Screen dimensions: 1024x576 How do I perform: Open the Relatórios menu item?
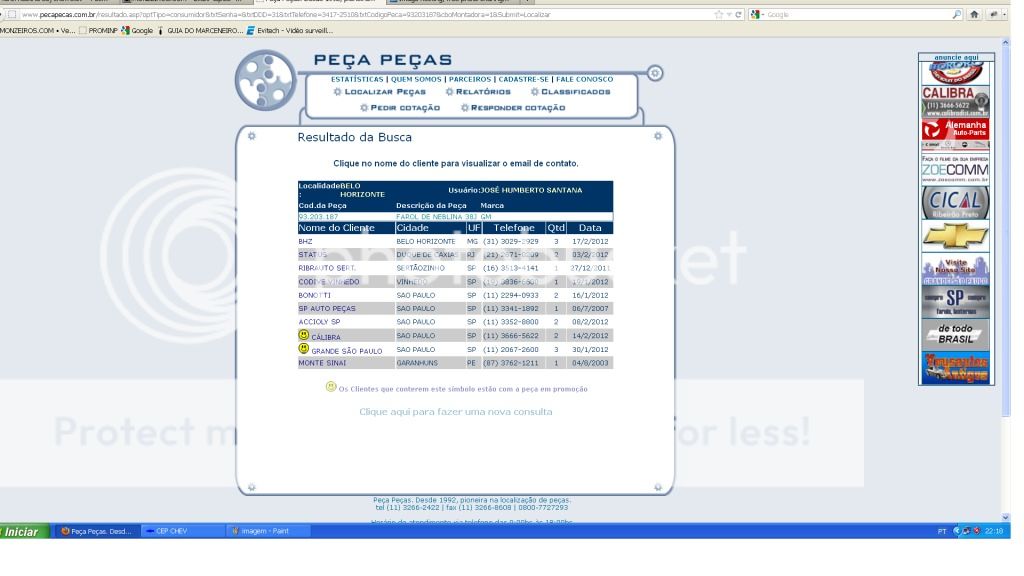(478, 92)
